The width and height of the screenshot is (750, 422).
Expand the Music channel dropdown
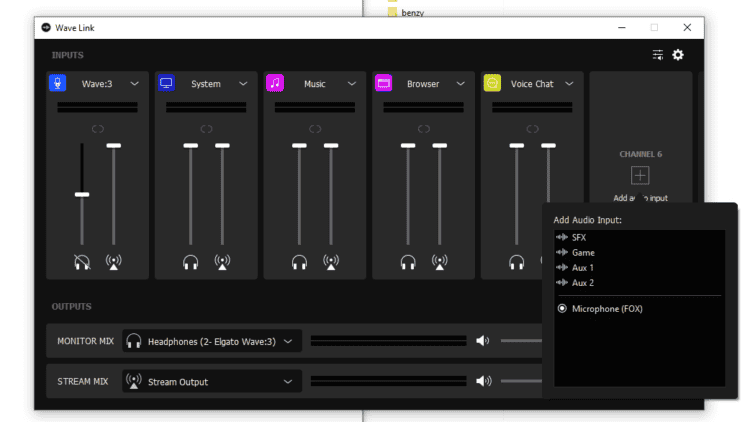pyautogui.click(x=352, y=84)
